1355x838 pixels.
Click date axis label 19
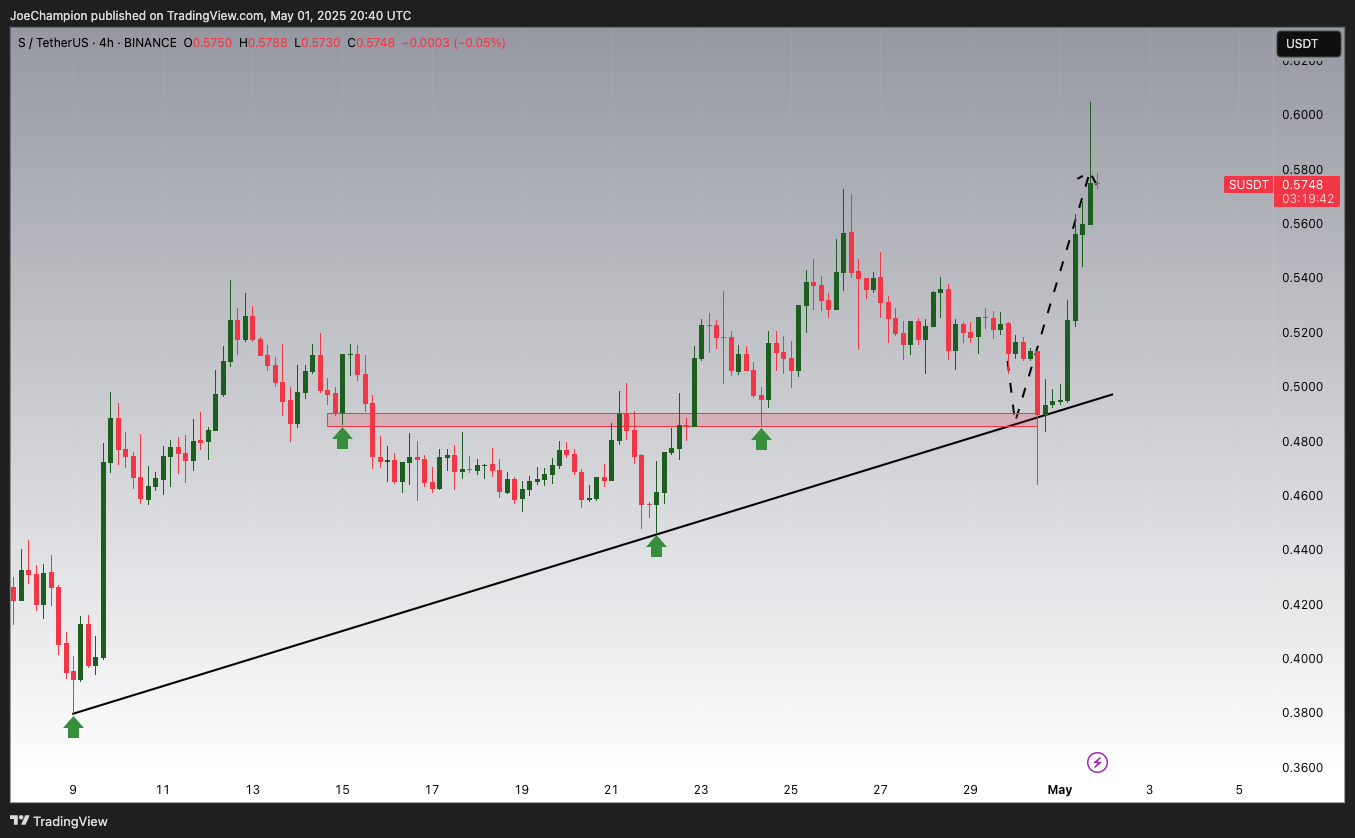522,790
